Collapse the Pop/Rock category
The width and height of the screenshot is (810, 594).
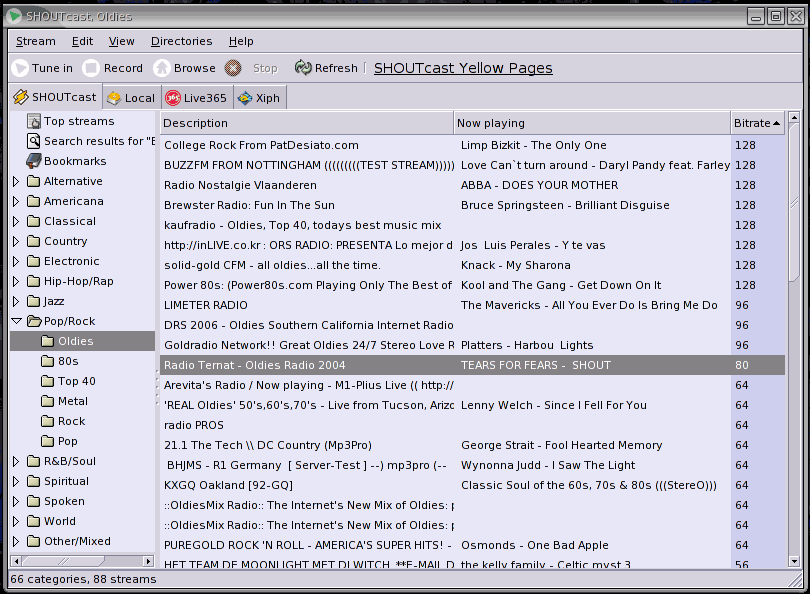17,321
